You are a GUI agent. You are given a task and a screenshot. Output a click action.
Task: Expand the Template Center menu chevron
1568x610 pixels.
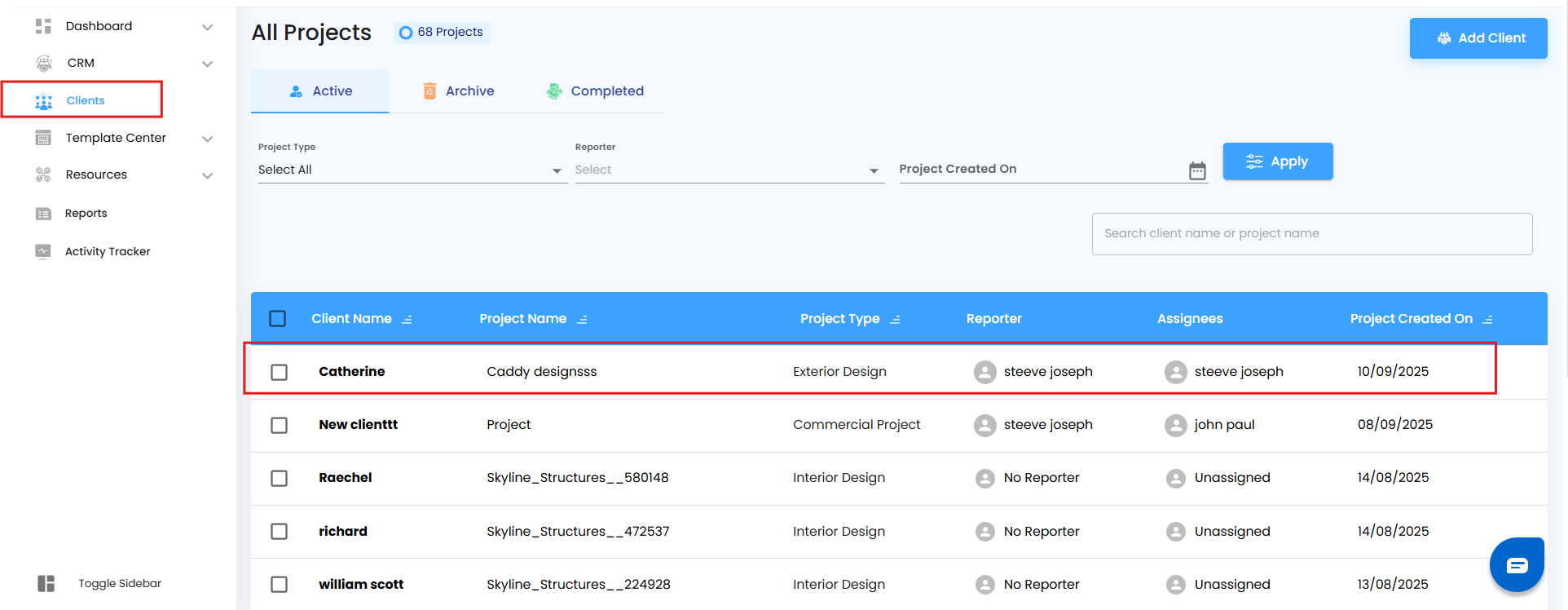click(x=207, y=139)
